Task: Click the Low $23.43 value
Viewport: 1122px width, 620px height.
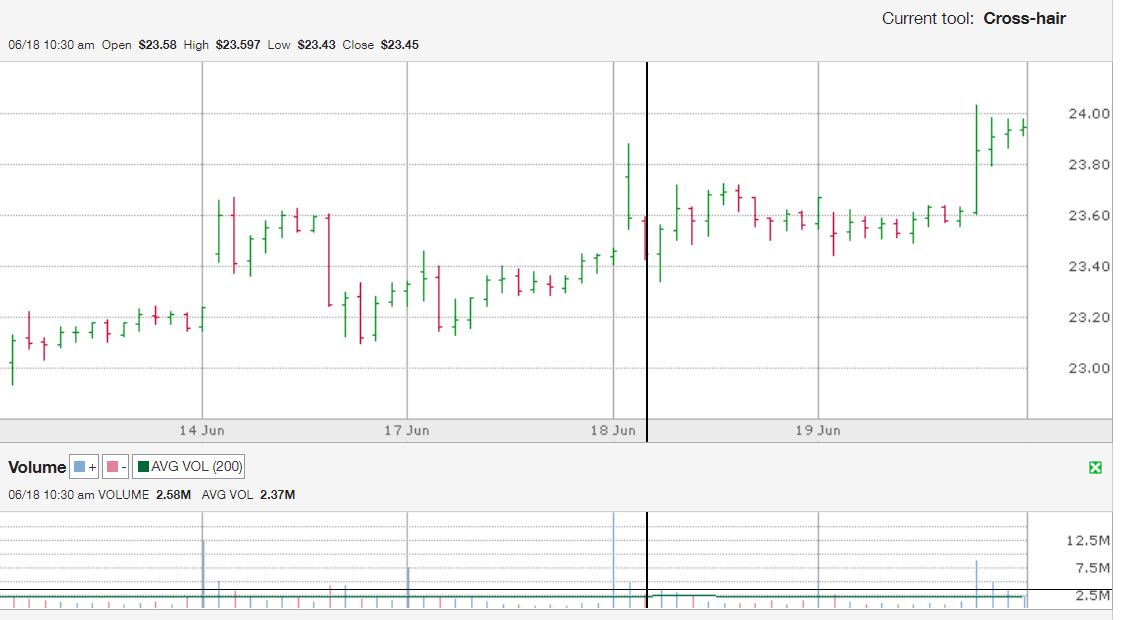Action: click(316, 44)
